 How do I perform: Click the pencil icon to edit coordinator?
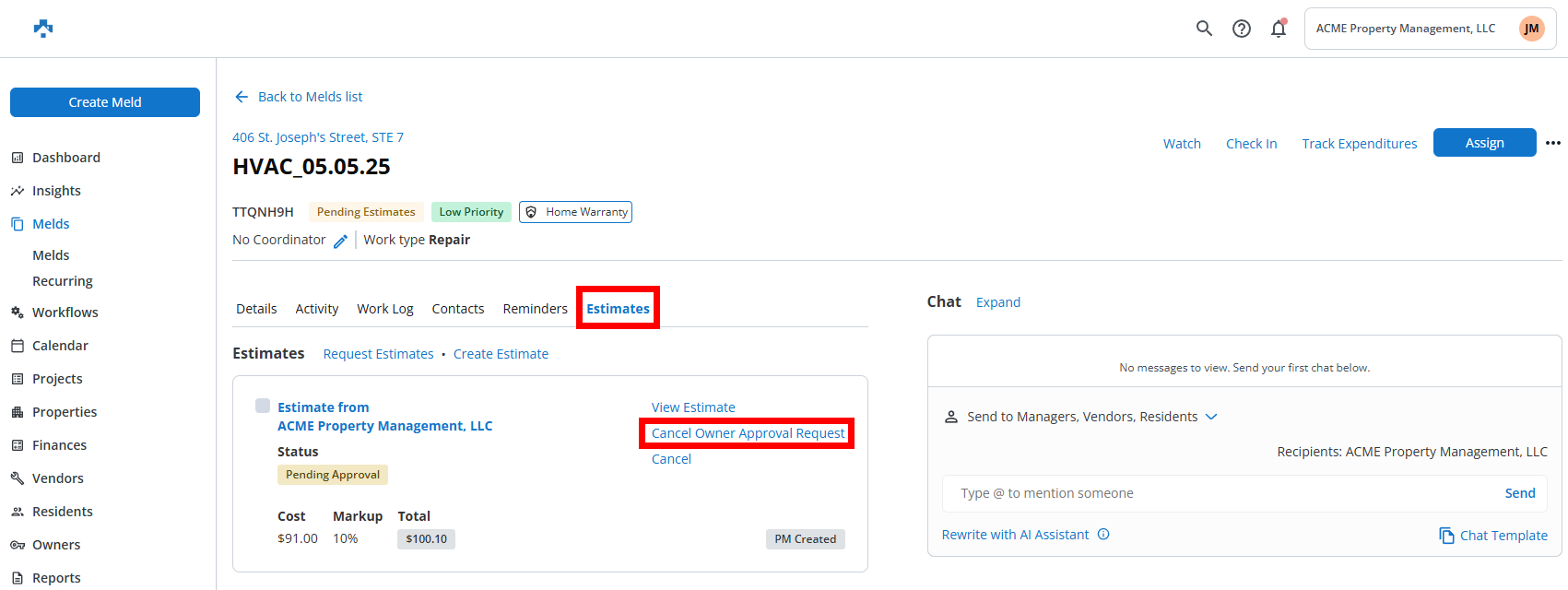click(x=340, y=241)
